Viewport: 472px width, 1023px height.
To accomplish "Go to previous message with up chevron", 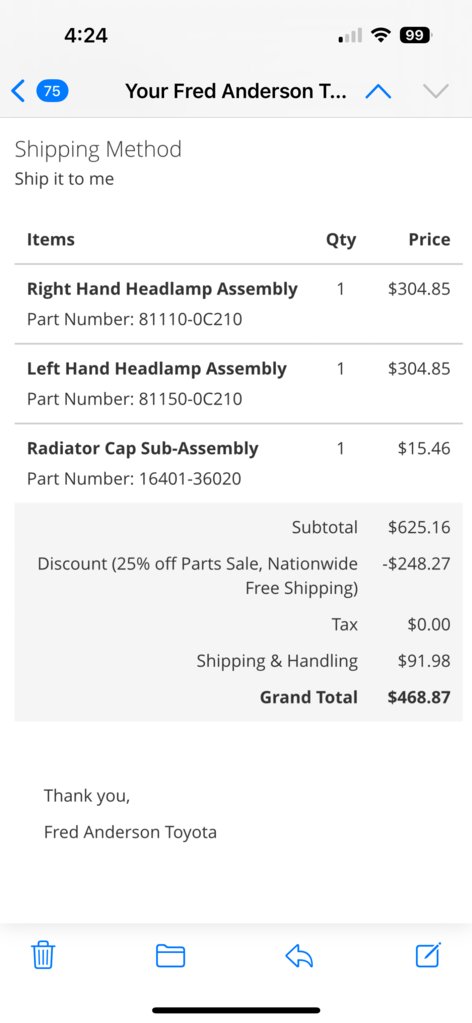I will click(378, 91).
